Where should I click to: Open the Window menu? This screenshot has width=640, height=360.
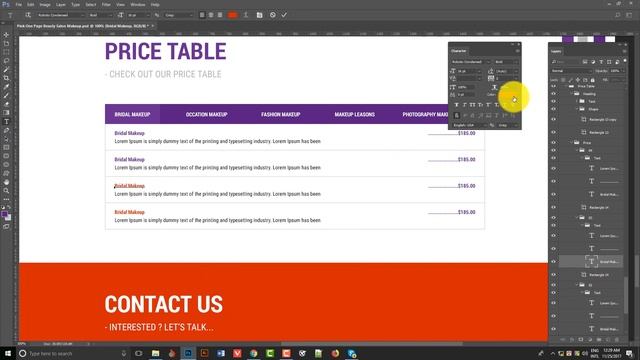138,4
